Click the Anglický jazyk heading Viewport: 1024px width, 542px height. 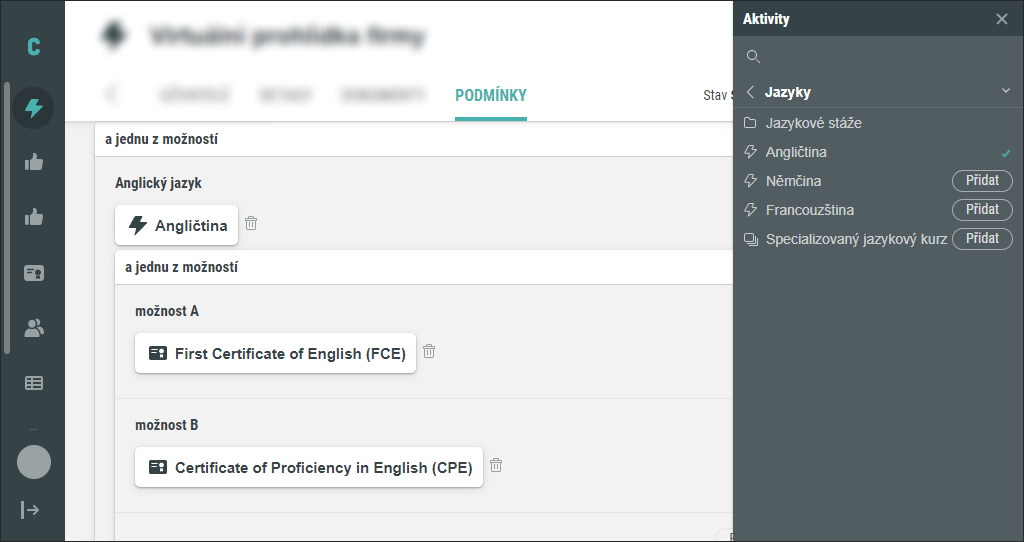pyautogui.click(x=159, y=183)
